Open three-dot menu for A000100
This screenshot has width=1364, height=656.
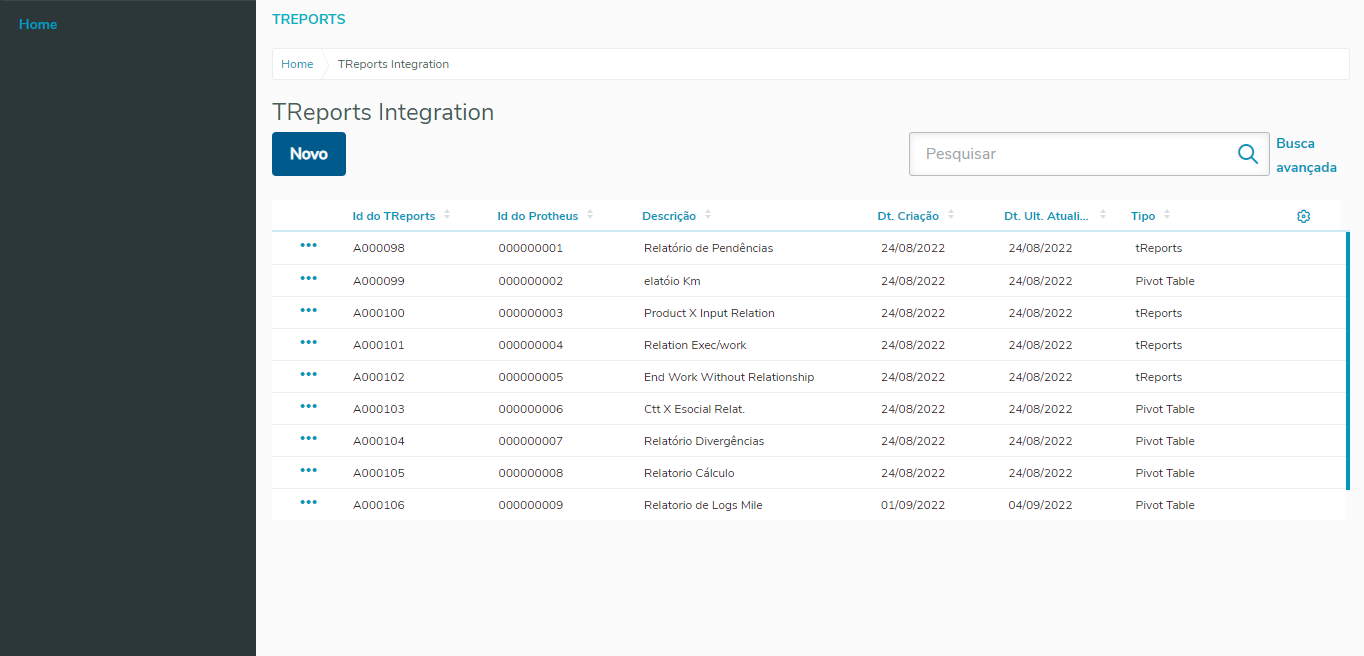click(x=308, y=311)
